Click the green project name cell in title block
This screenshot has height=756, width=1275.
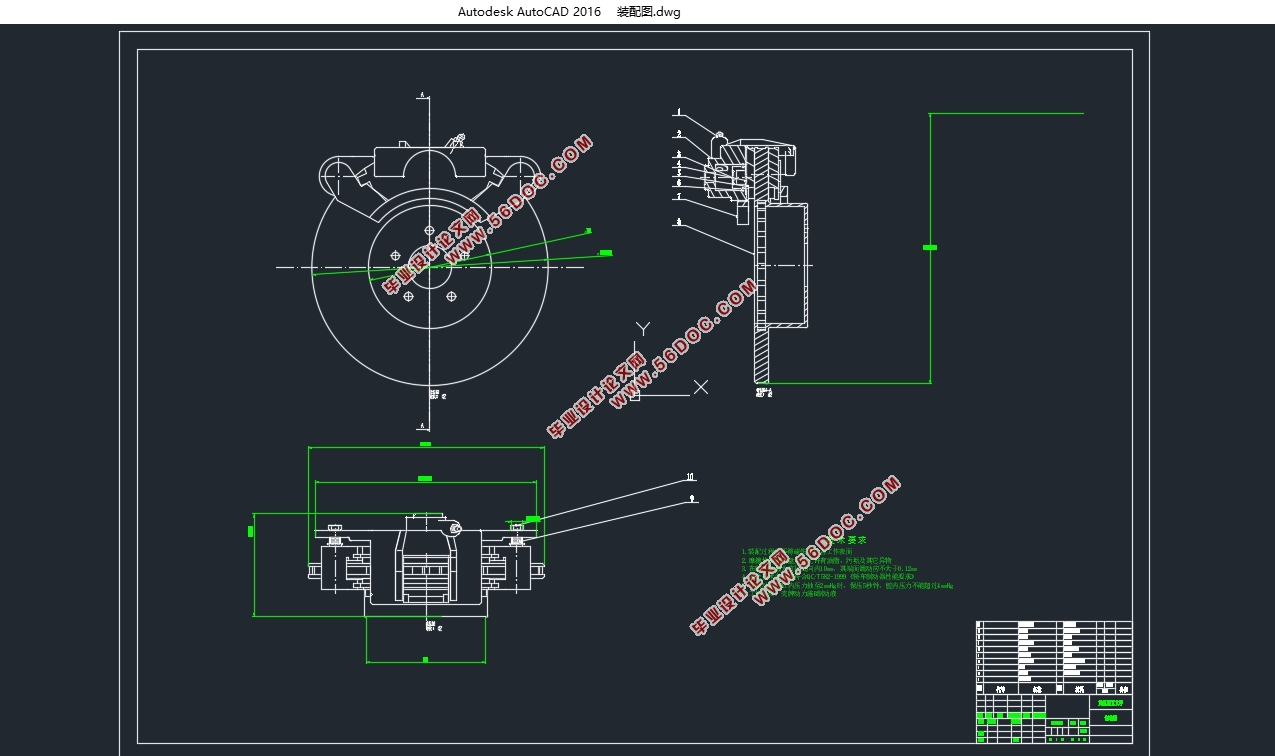[1111, 704]
